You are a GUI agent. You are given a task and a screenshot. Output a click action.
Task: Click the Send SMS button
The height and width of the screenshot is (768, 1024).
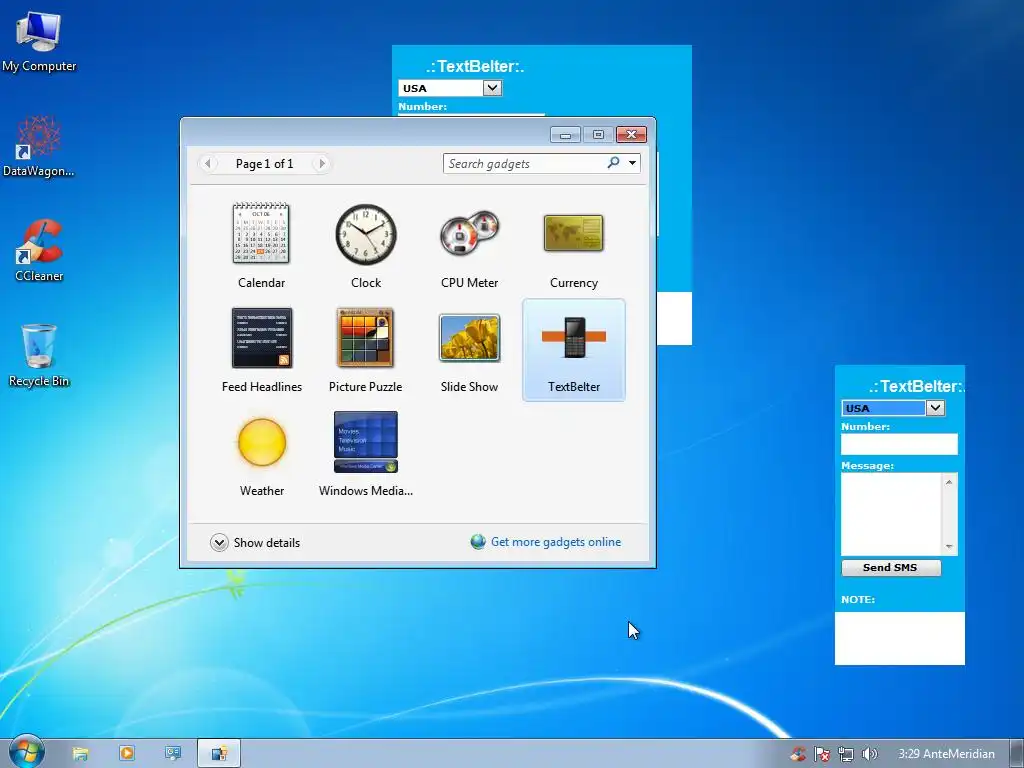click(891, 568)
